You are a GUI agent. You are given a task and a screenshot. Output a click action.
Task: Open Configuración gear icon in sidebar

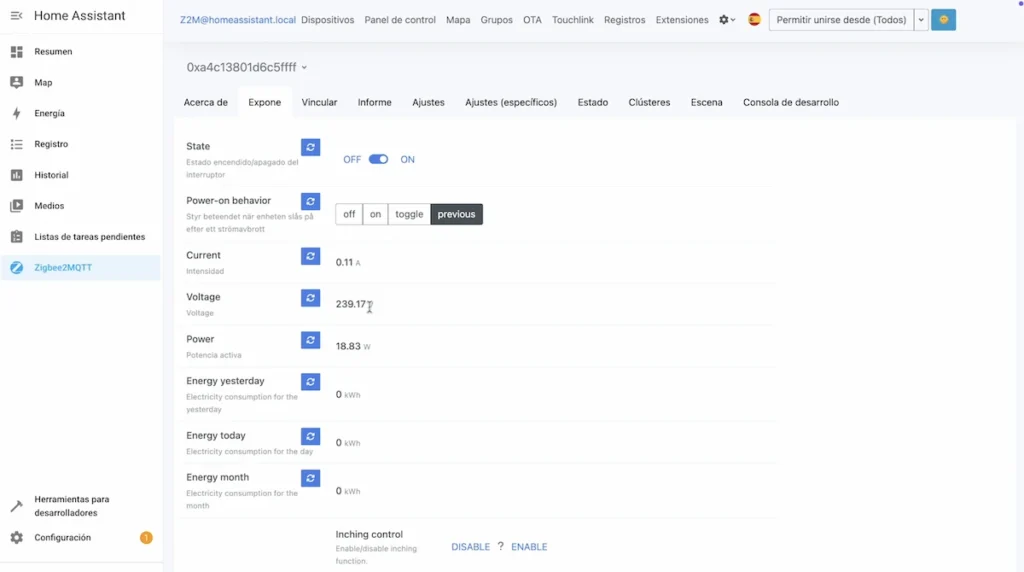[x=16, y=537]
